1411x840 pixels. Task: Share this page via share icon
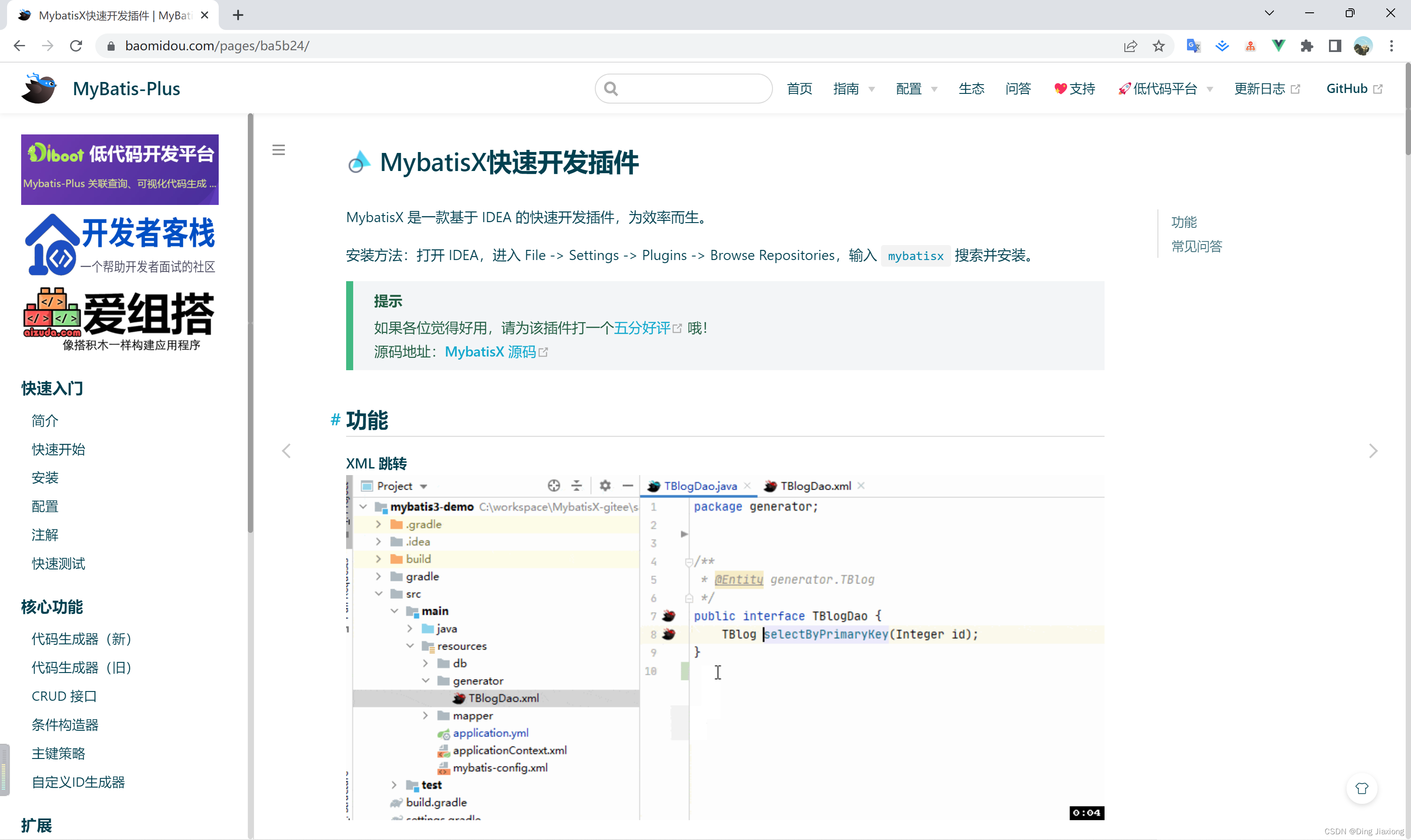[1130, 46]
